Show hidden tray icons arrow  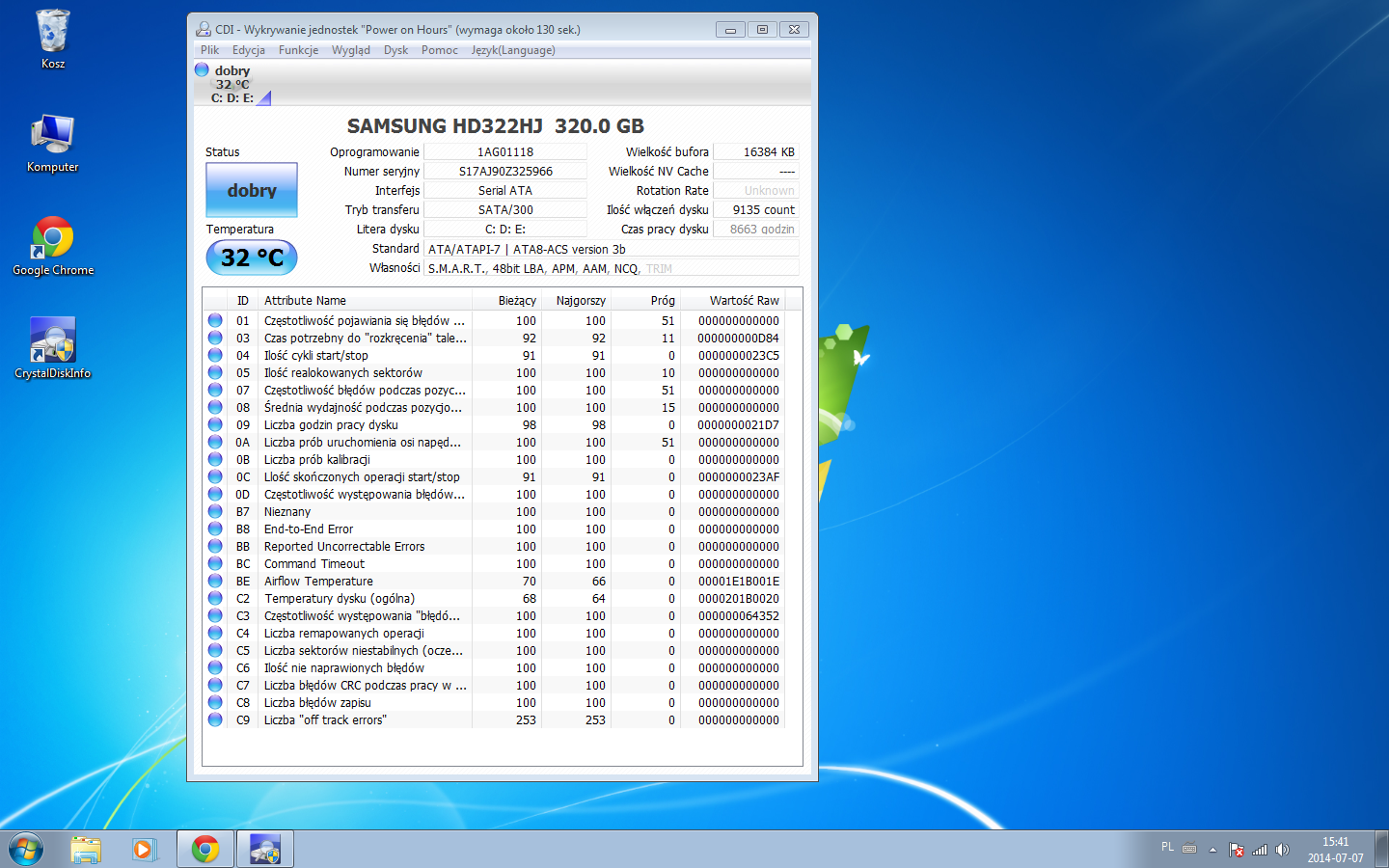tap(1212, 850)
